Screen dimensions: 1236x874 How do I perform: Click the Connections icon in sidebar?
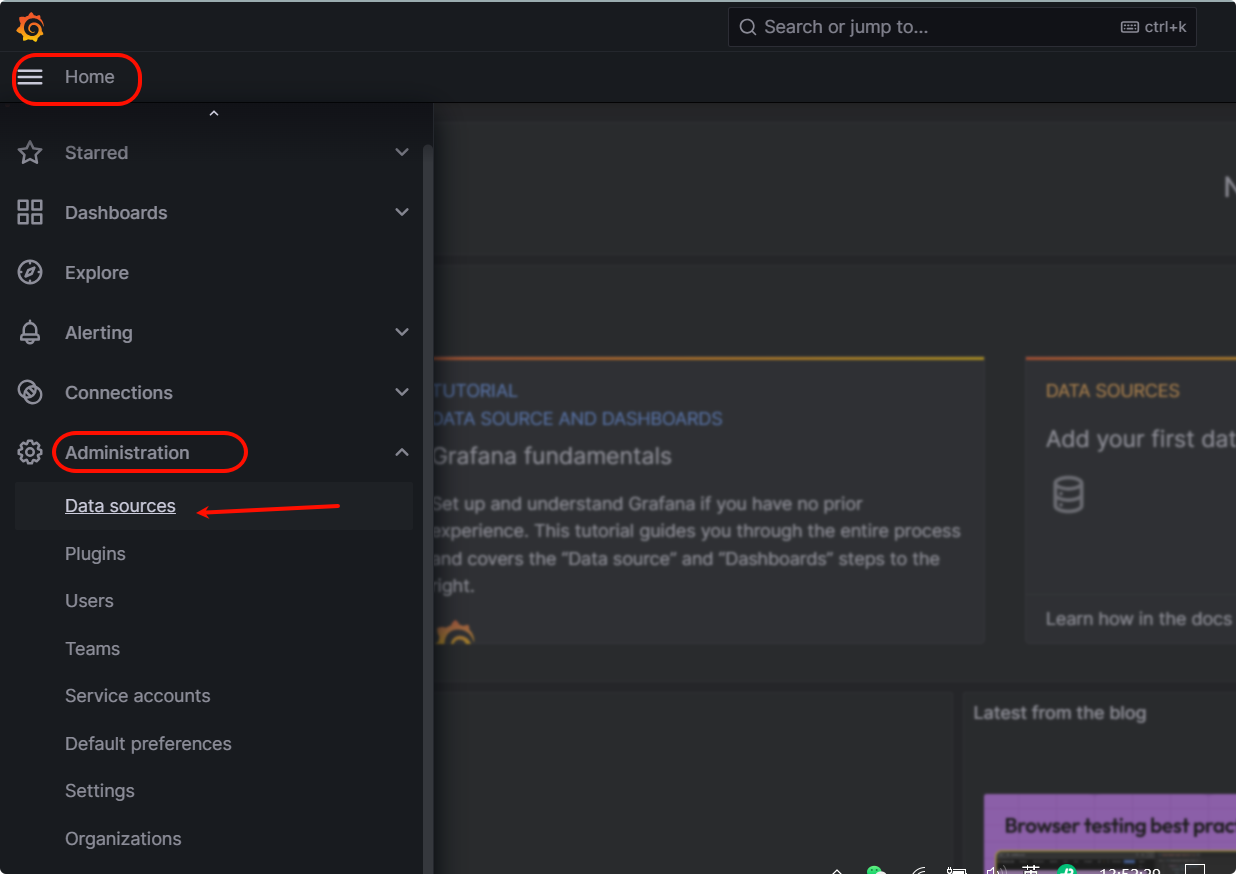click(30, 393)
